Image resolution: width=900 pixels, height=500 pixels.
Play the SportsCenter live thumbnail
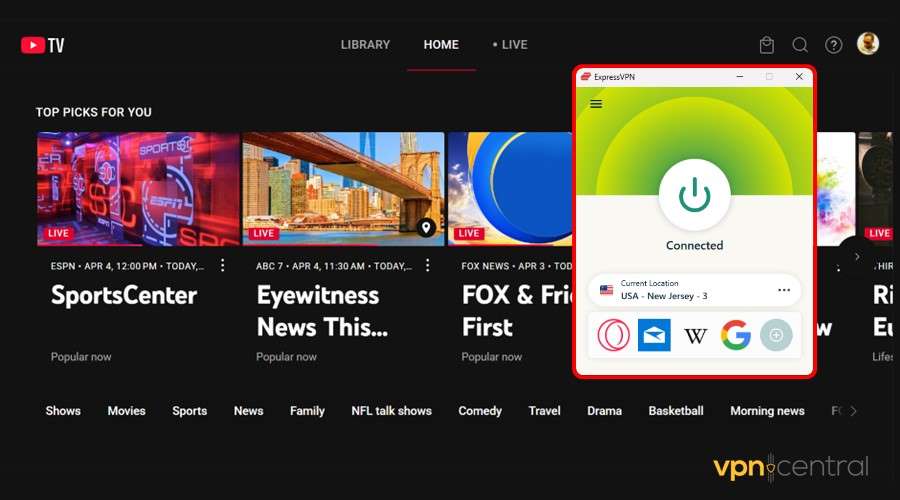138,189
